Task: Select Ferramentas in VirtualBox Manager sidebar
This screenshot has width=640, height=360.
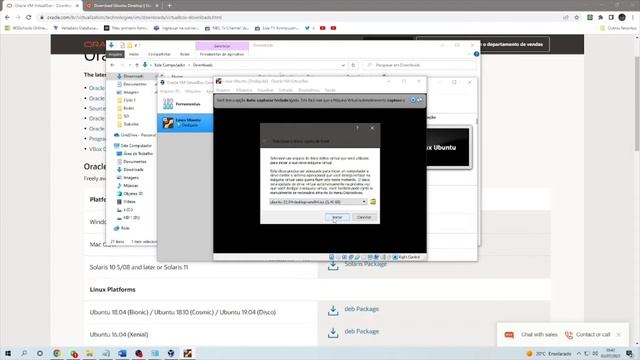Action: coord(185,104)
